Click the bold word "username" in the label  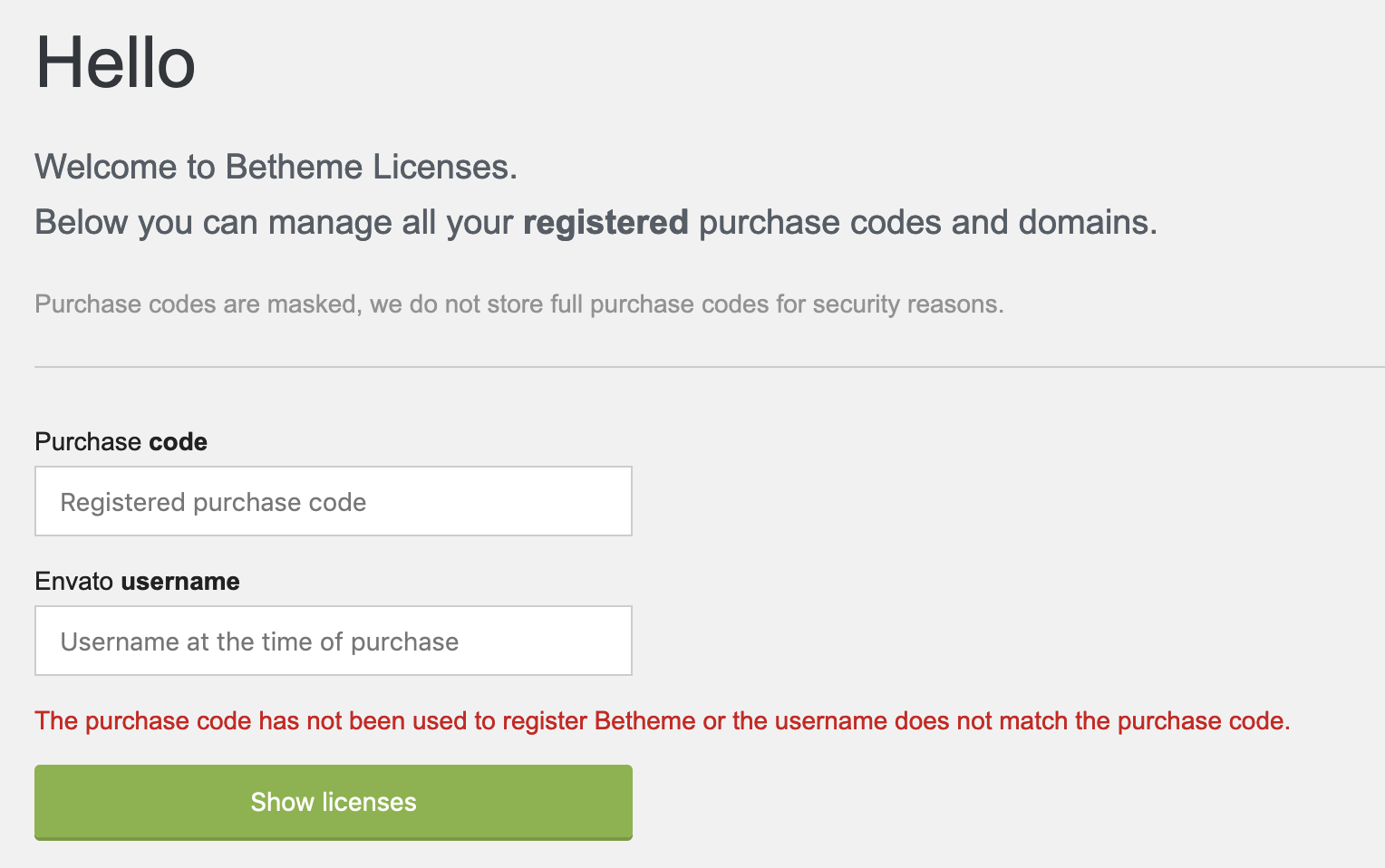[180, 581]
